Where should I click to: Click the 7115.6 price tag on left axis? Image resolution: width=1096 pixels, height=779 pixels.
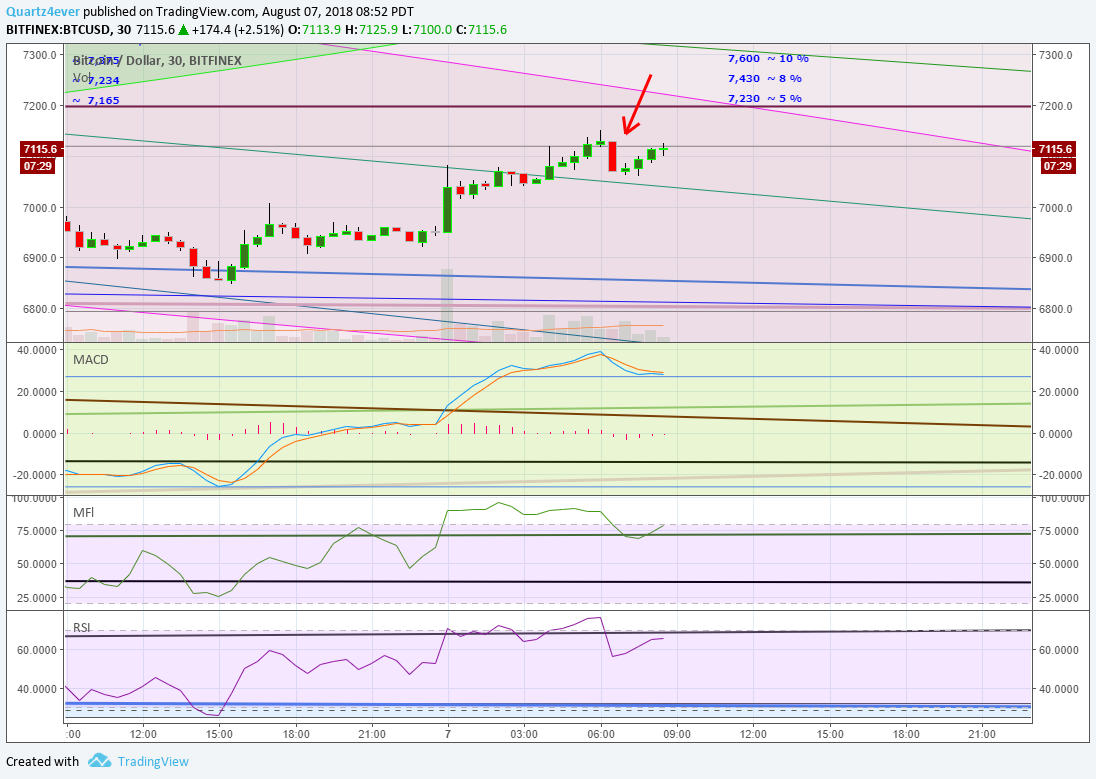[40, 149]
